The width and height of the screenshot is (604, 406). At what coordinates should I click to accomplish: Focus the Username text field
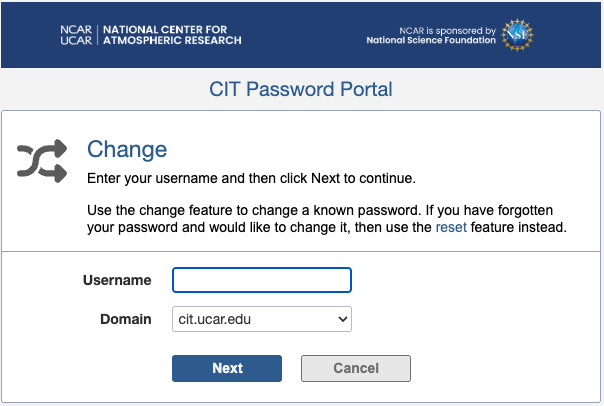tap(262, 280)
